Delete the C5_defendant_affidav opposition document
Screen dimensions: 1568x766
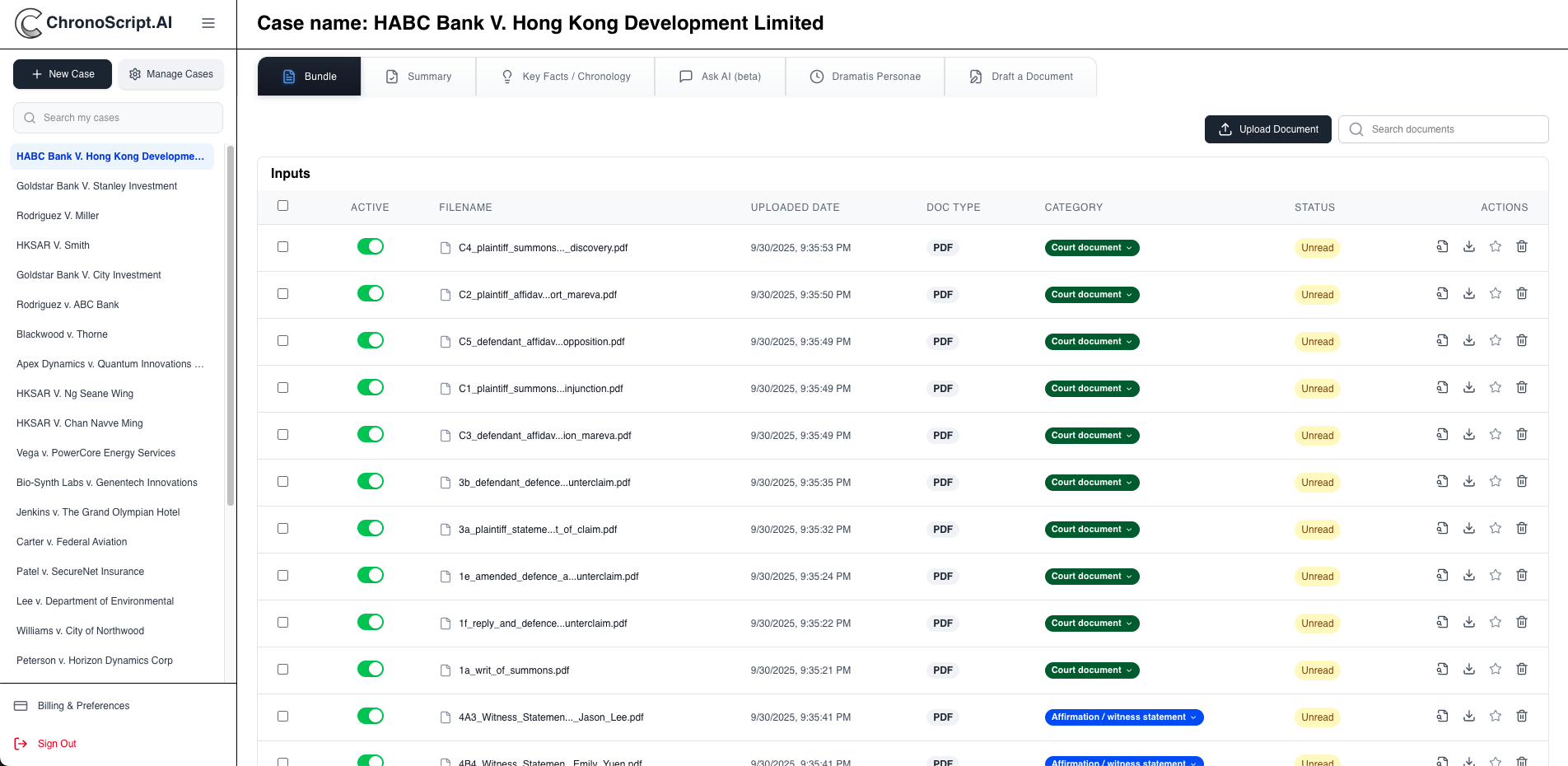click(1521, 341)
